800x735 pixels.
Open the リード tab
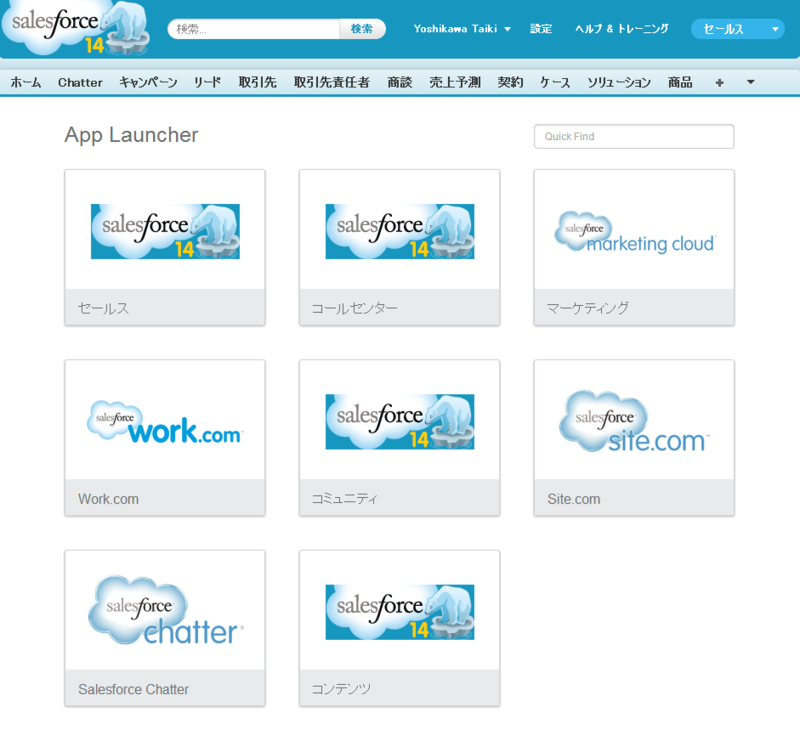(x=207, y=82)
